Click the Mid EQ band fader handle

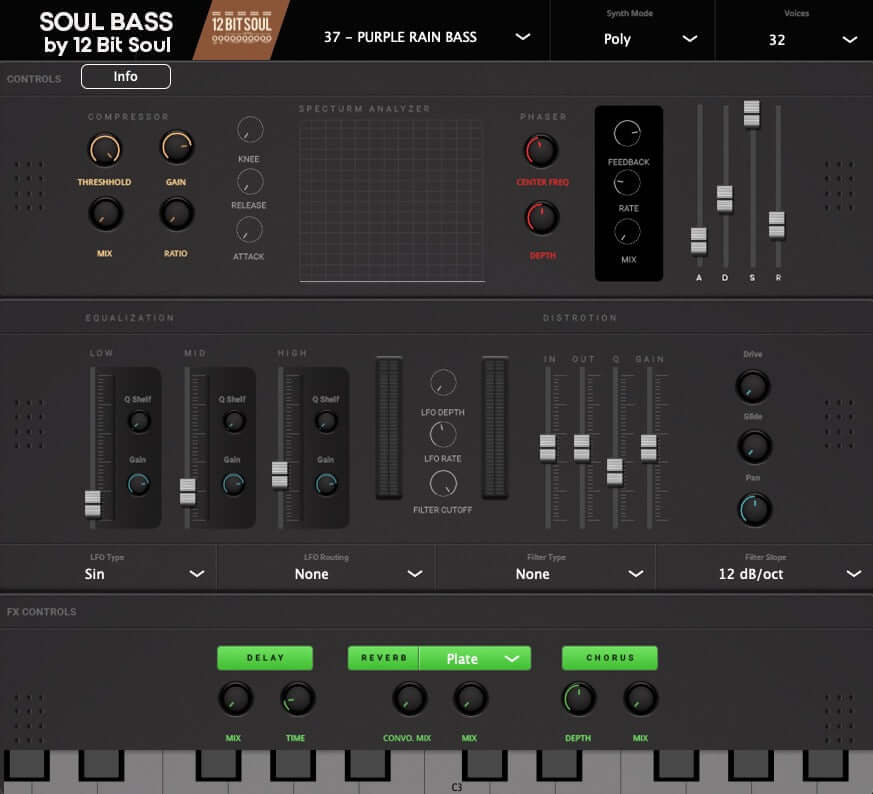(x=188, y=492)
